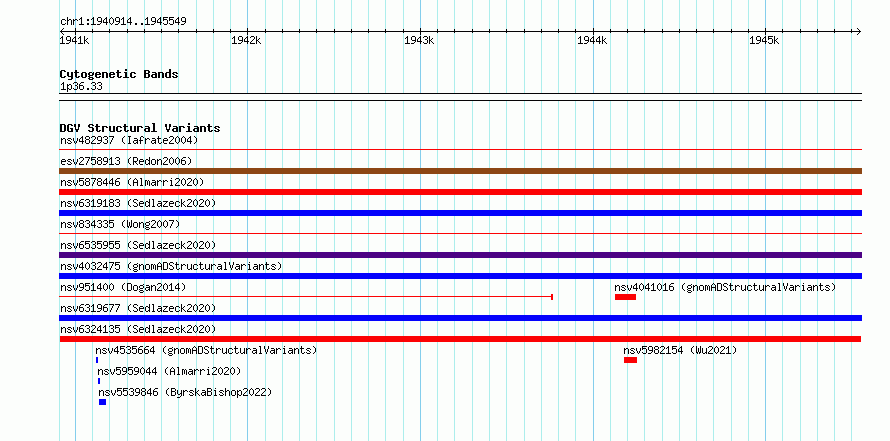Click the tiny blue mark of nsv5959044
Image resolution: width=890 pixels, height=441 pixels.
(x=99, y=381)
